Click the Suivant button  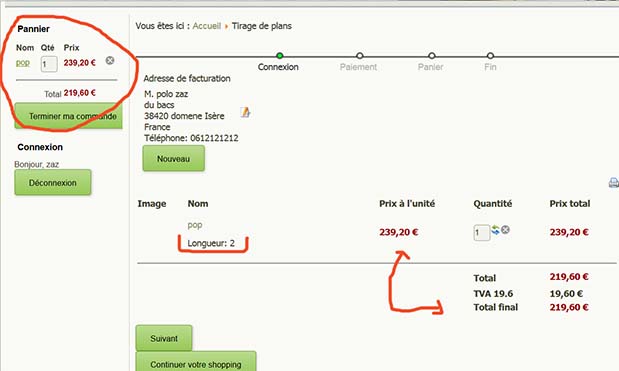[x=164, y=338]
